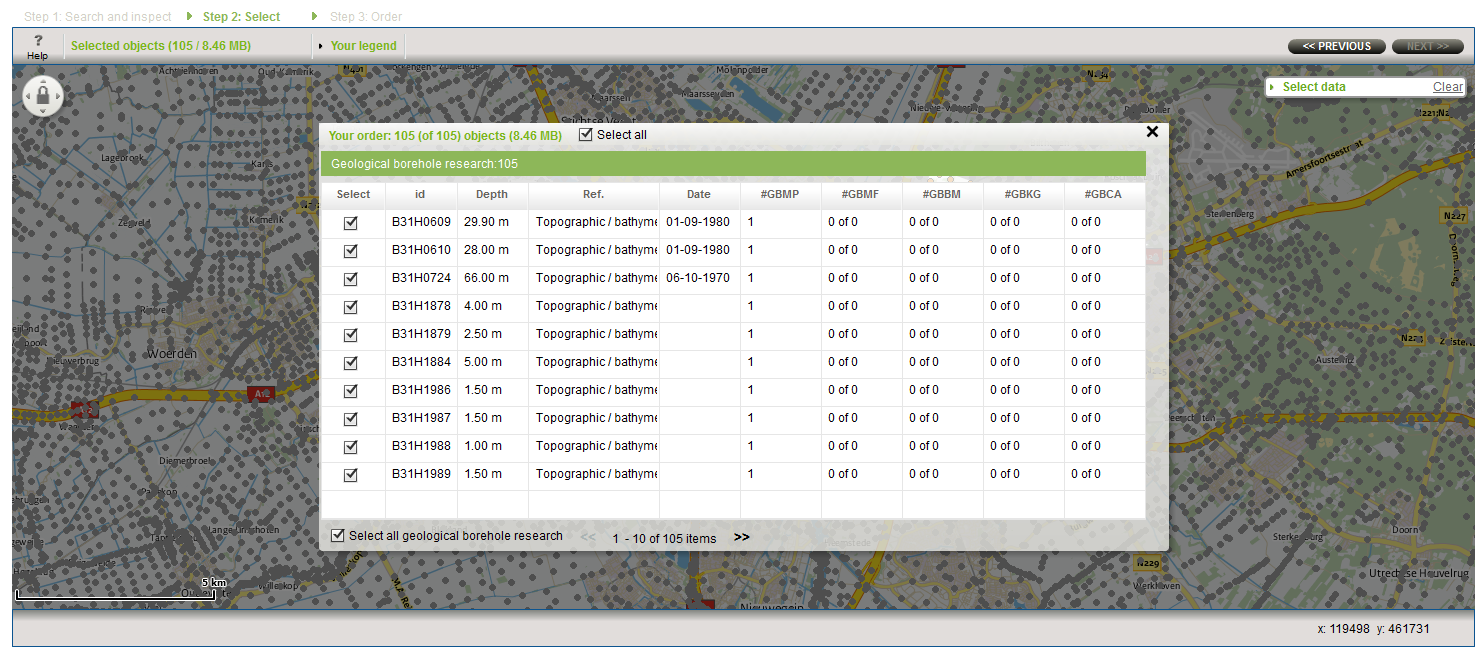Go to Step 1: Search and inspect
This screenshot has height=656, width=1483.
click(x=98, y=17)
